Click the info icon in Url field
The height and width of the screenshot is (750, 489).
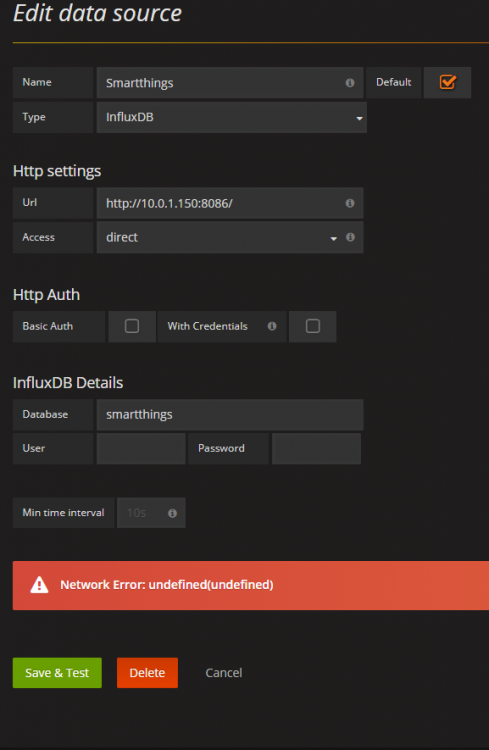[350, 203]
